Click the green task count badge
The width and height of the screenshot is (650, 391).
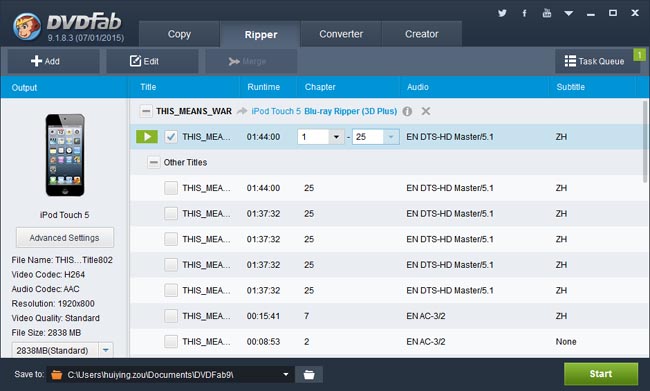pyautogui.click(x=639, y=55)
